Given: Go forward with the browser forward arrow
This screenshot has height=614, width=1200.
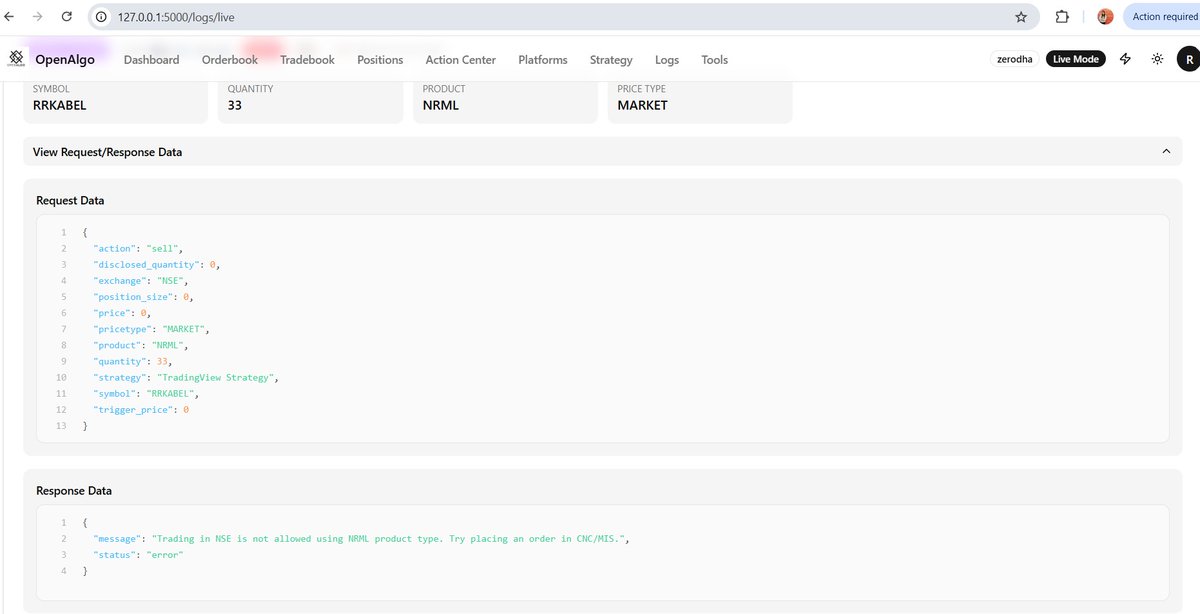Looking at the screenshot, I should (38, 17).
